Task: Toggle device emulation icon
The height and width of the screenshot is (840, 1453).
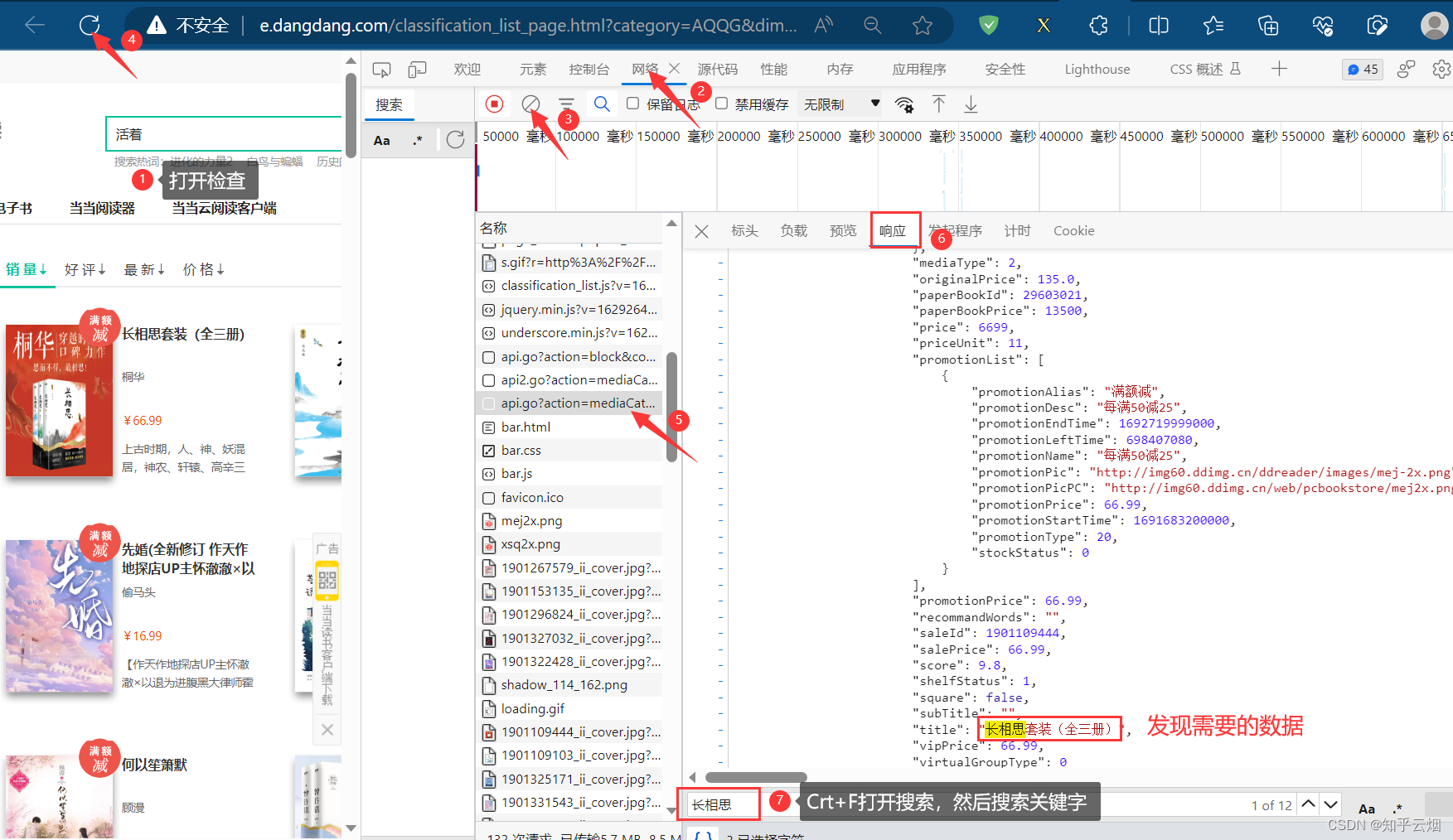Action: point(418,70)
